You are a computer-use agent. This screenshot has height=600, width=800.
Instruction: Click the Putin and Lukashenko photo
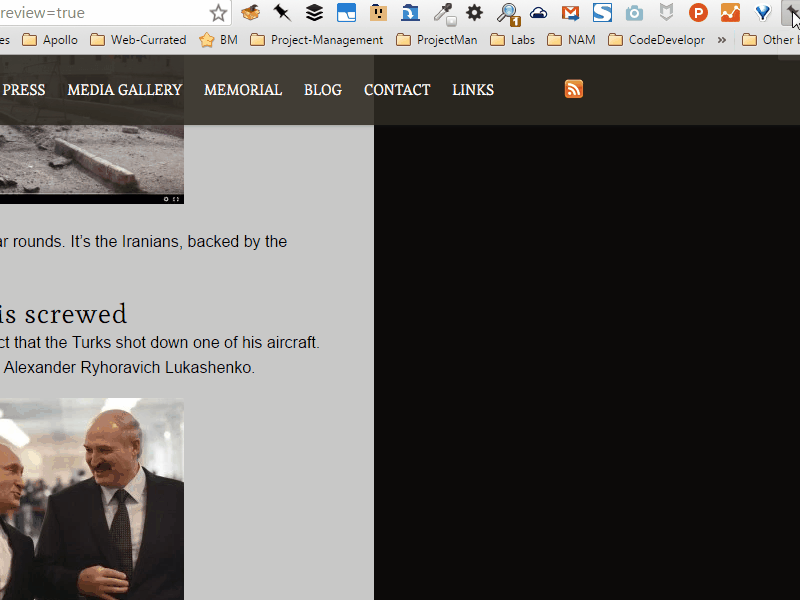(x=91, y=500)
